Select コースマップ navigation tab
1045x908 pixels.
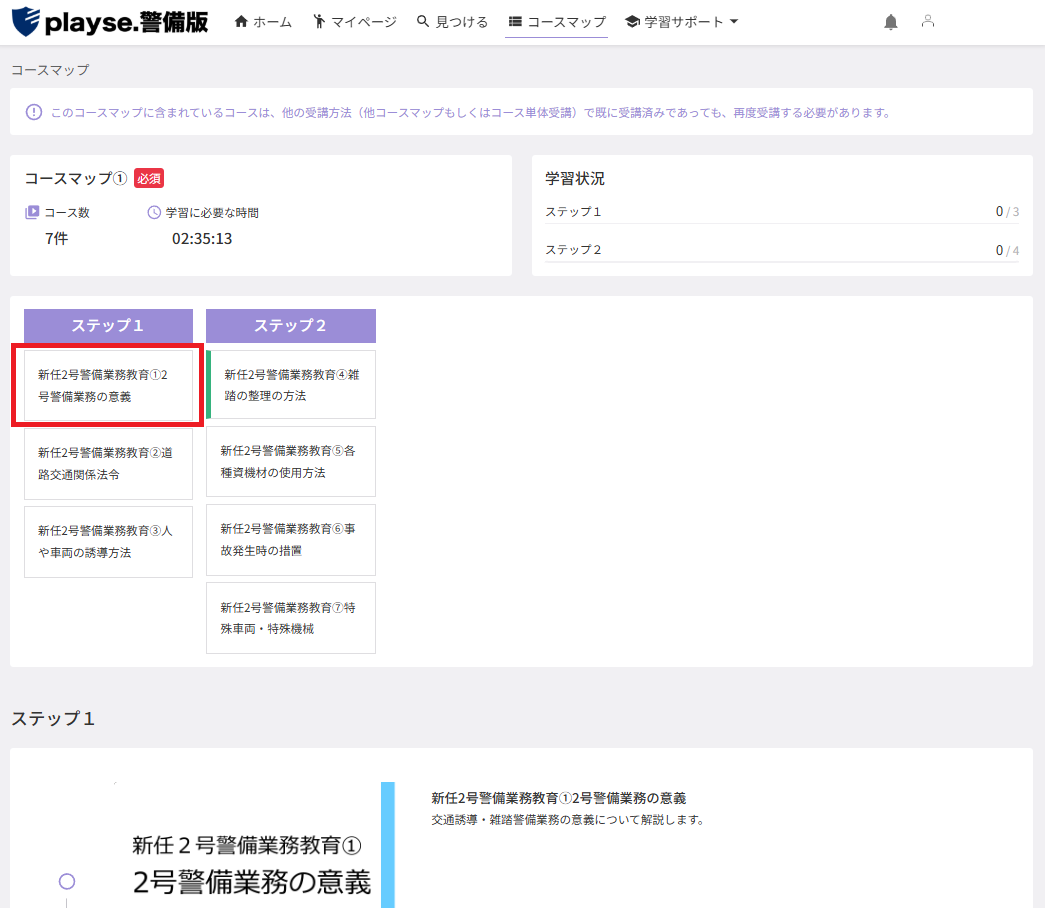(x=557, y=22)
